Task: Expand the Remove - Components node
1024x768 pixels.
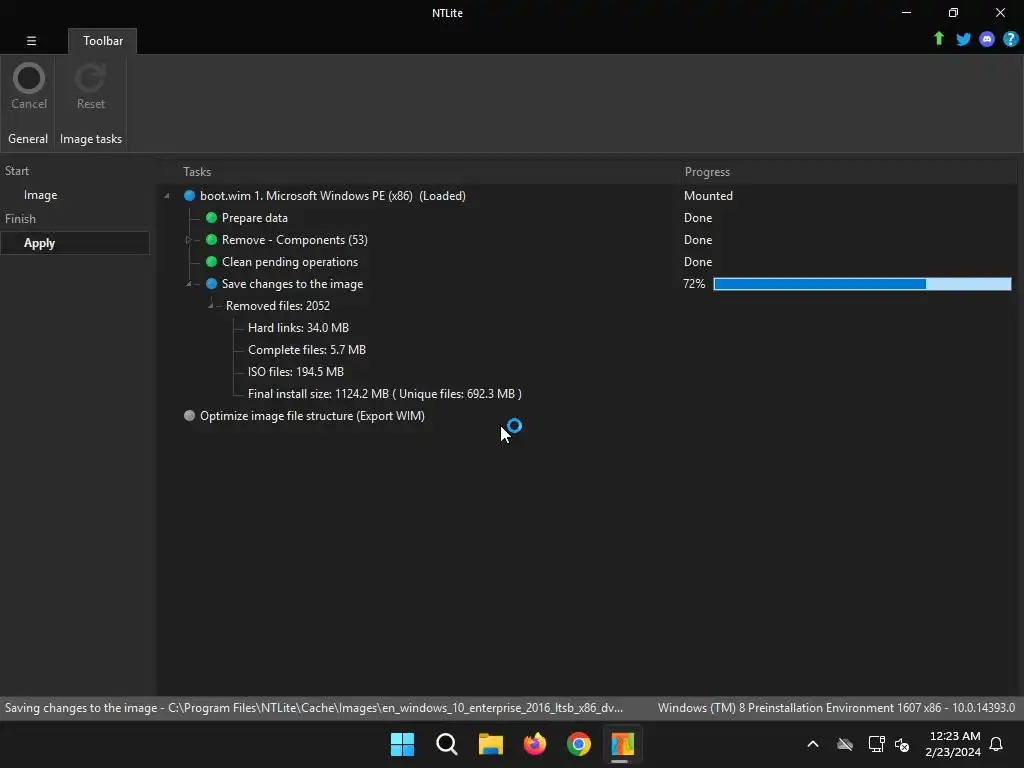Action: click(189, 240)
